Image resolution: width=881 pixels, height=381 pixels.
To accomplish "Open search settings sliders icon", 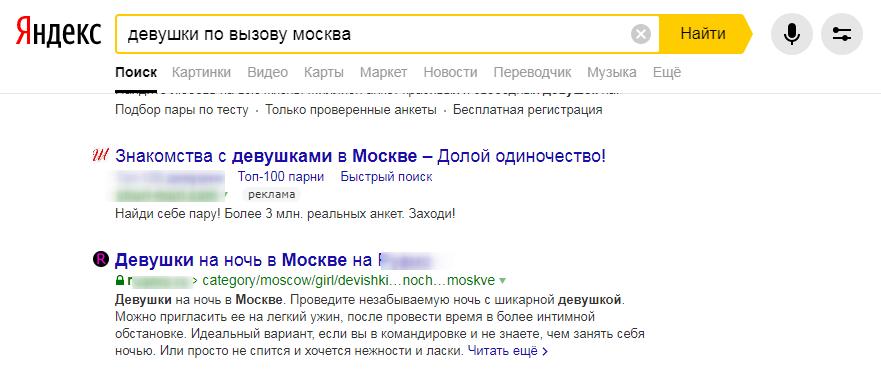I will [x=842, y=34].
